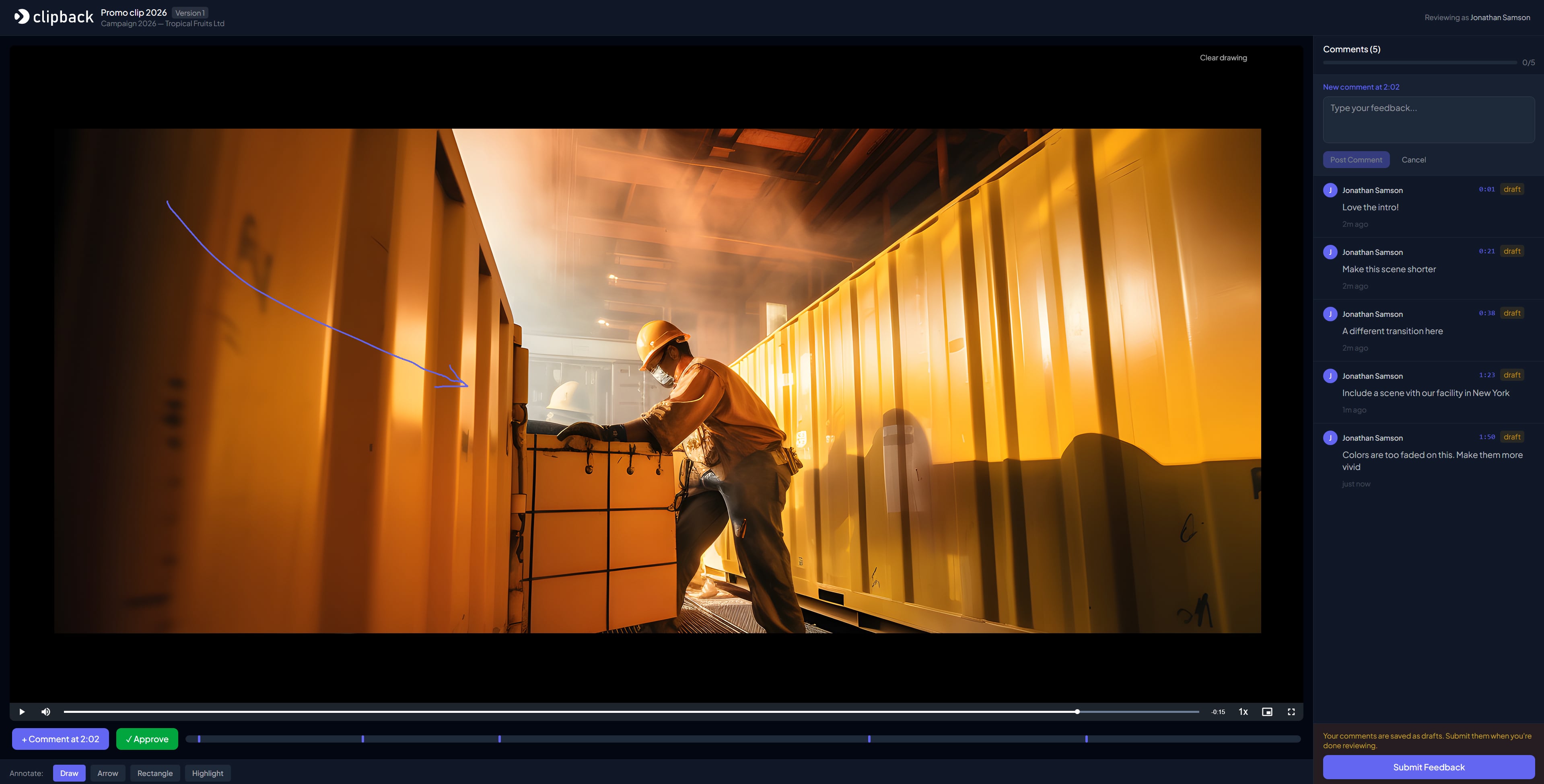The image size is (1544, 784).
Task: Select the Highlight annotation tool
Action: tap(208, 773)
